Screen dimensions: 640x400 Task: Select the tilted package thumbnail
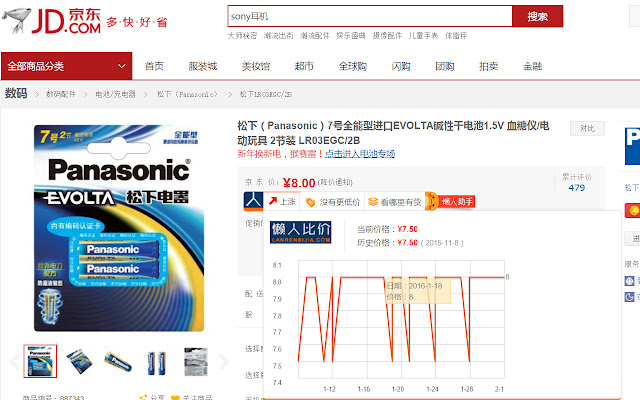point(79,361)
